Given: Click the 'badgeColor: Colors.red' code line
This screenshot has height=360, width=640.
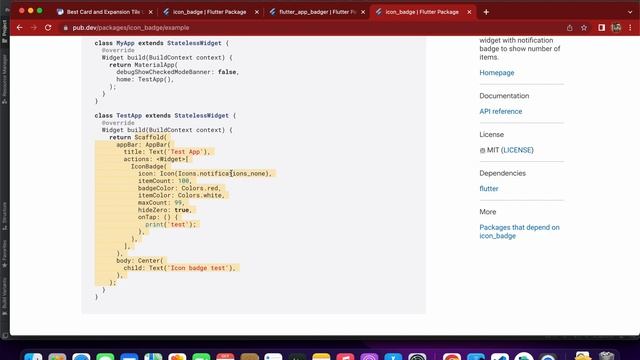Looking at the screenshot, I should pyautogui.click(x=179, y=188).
